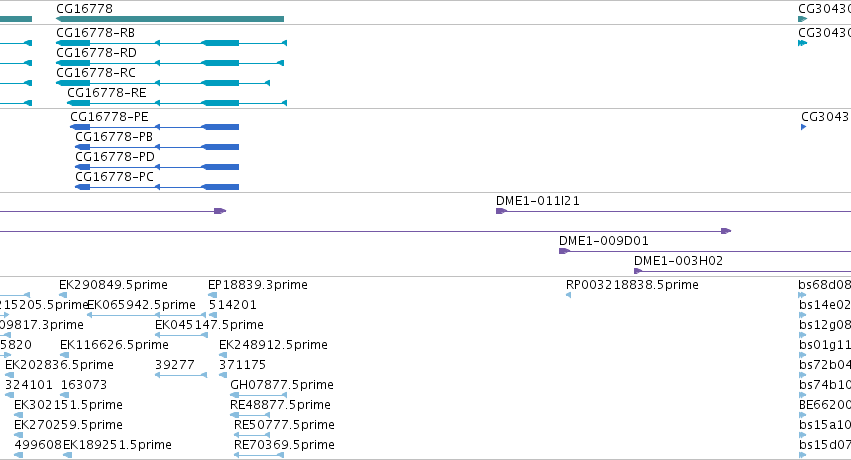The height and width of the screenshot is (460, 851).
Task: Select protein label CG16778-PD
Action: pyautogui.click(x=115, y=157)
